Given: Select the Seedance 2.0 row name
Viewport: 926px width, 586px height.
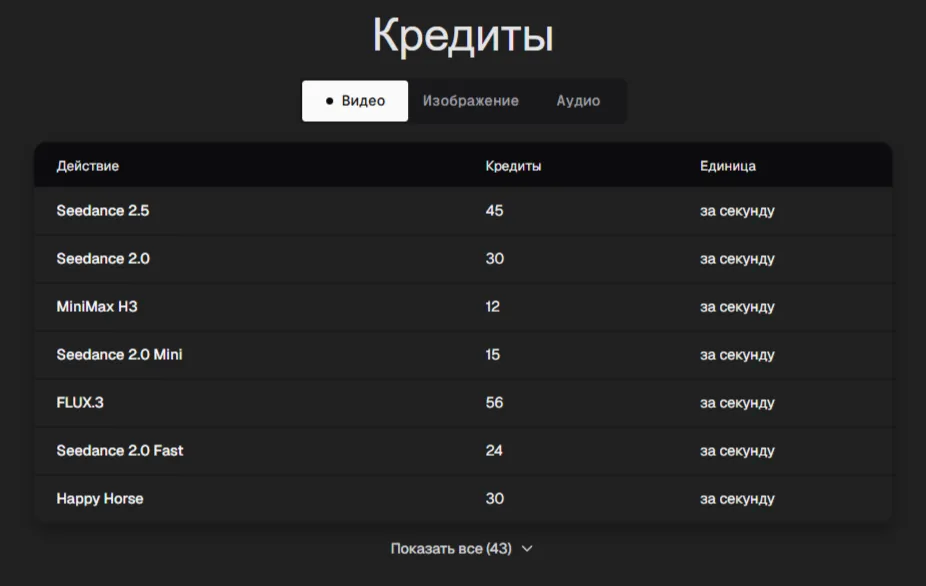Looking at the screenshot, I should [103, 259].
